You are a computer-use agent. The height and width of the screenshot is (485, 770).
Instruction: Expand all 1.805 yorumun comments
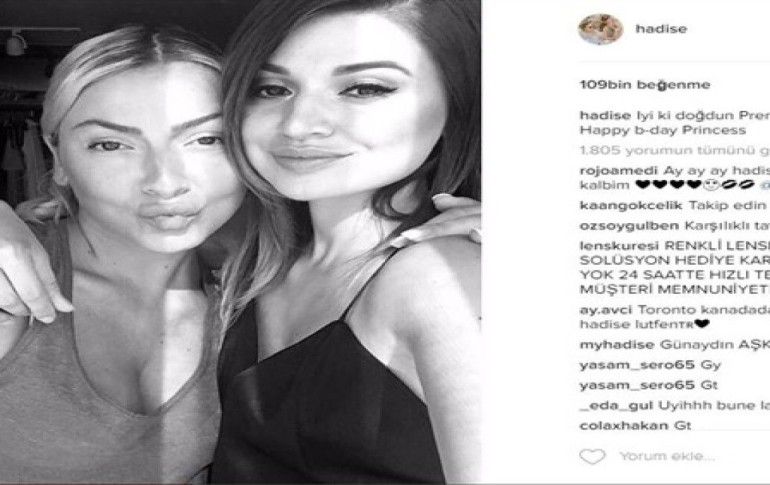(675, 150)
